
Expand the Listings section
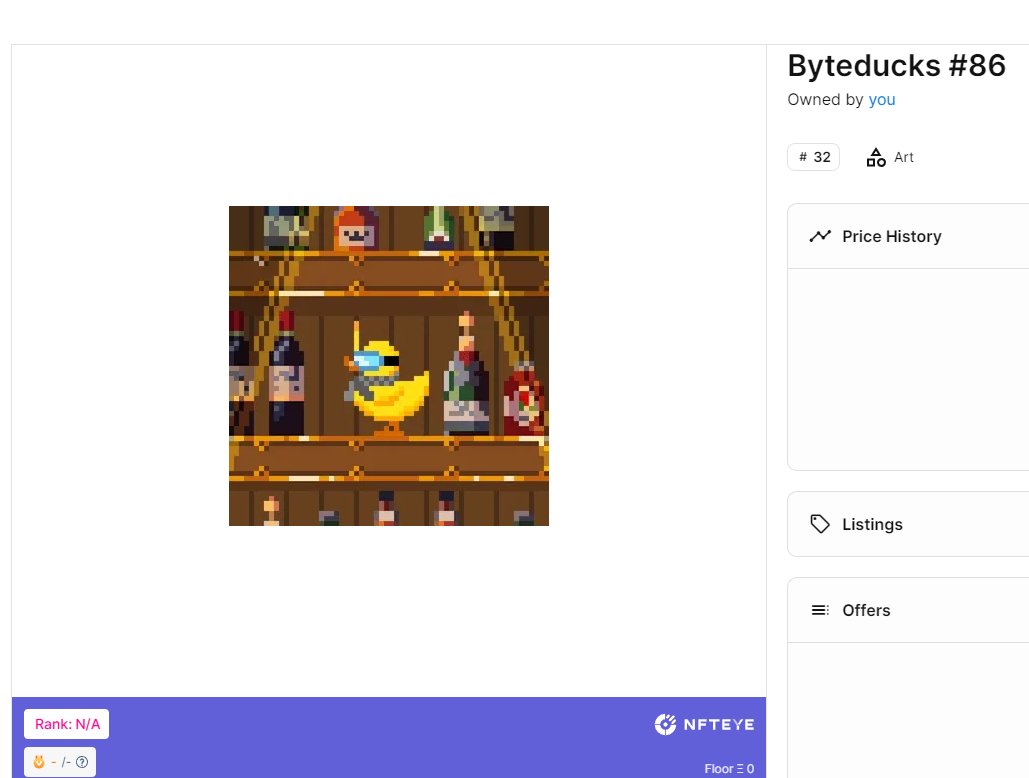[908, 524]
